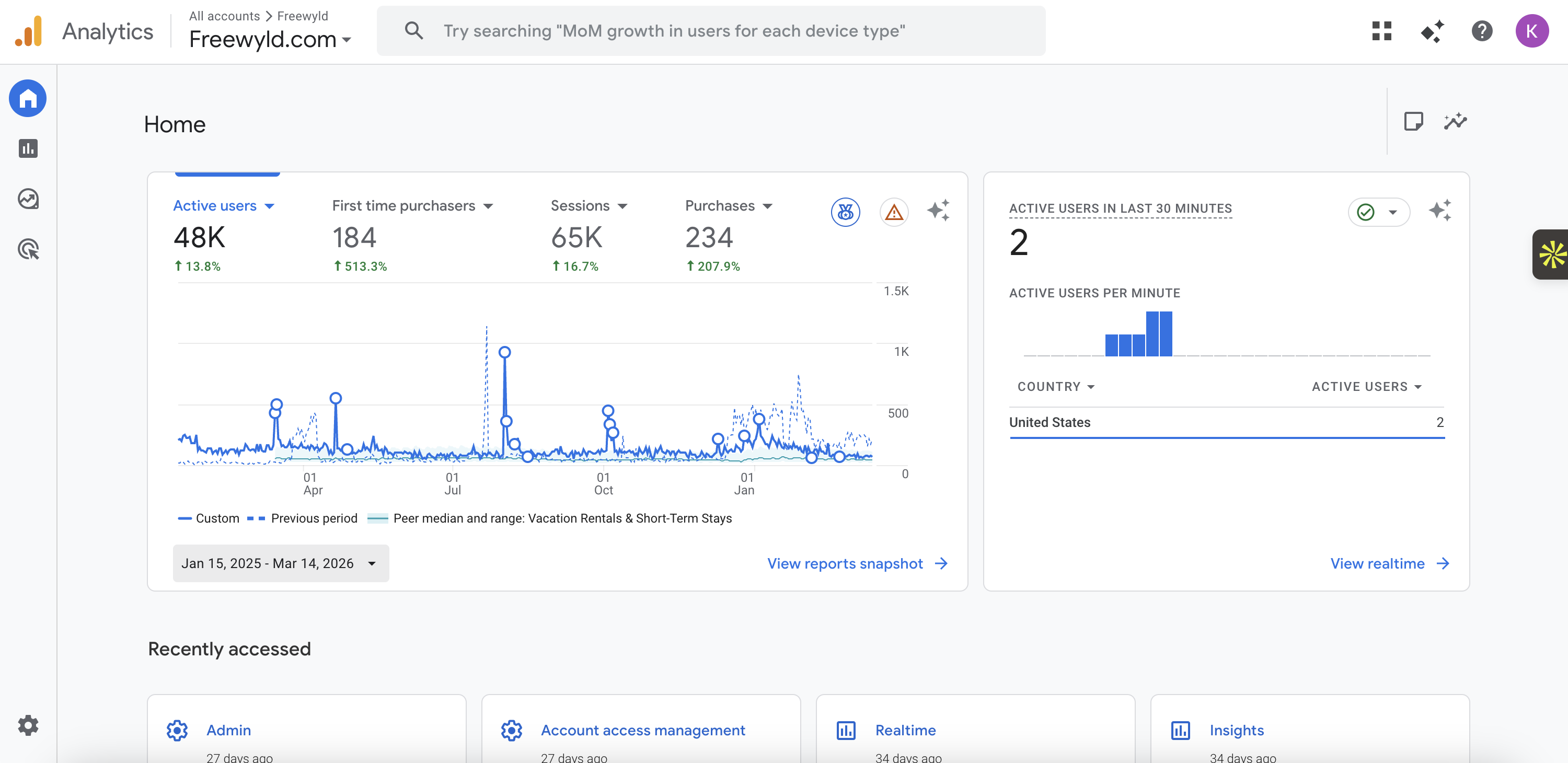The image size is (1568, 763).
Task: Click the Google Analytics logo
Action: [x=29, y=31]
